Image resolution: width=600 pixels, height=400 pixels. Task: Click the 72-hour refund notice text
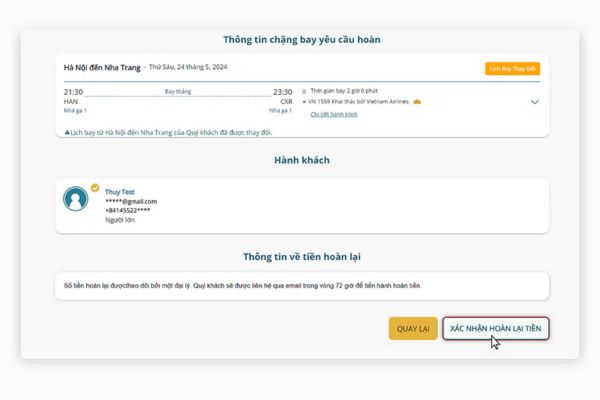tap(243, 286)
